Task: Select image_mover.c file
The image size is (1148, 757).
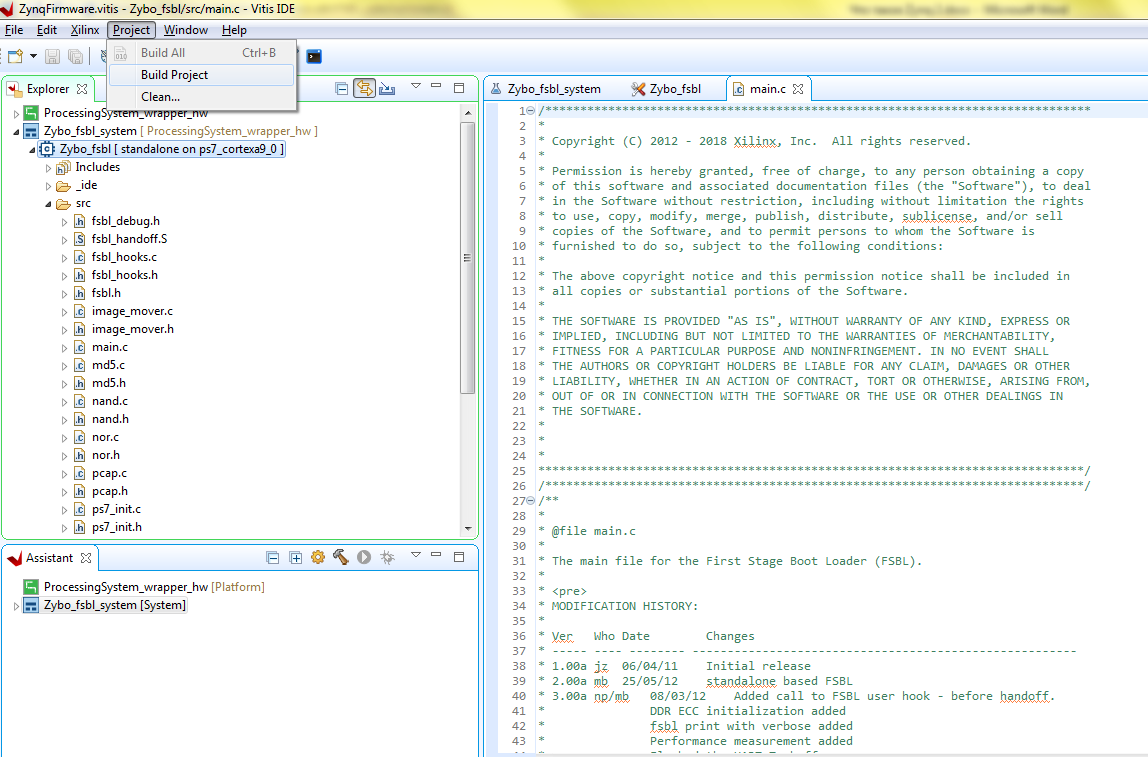Action: click(x=132, y=311)
